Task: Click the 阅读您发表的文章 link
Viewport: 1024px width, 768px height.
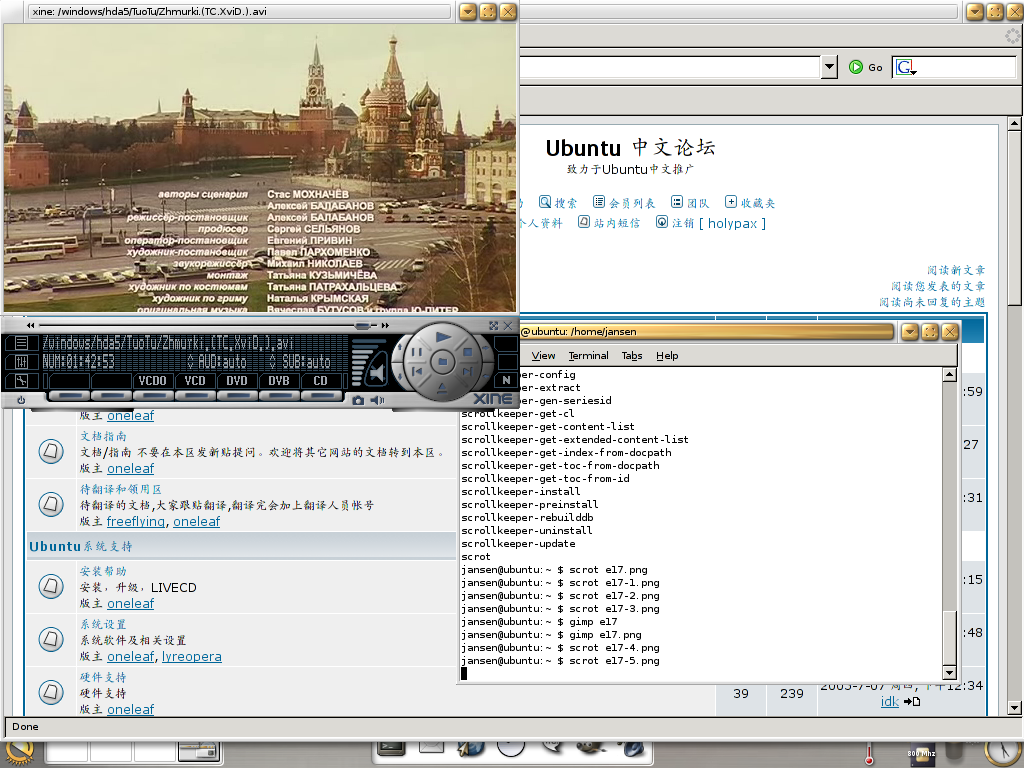Action: click(x=938, y=286)
